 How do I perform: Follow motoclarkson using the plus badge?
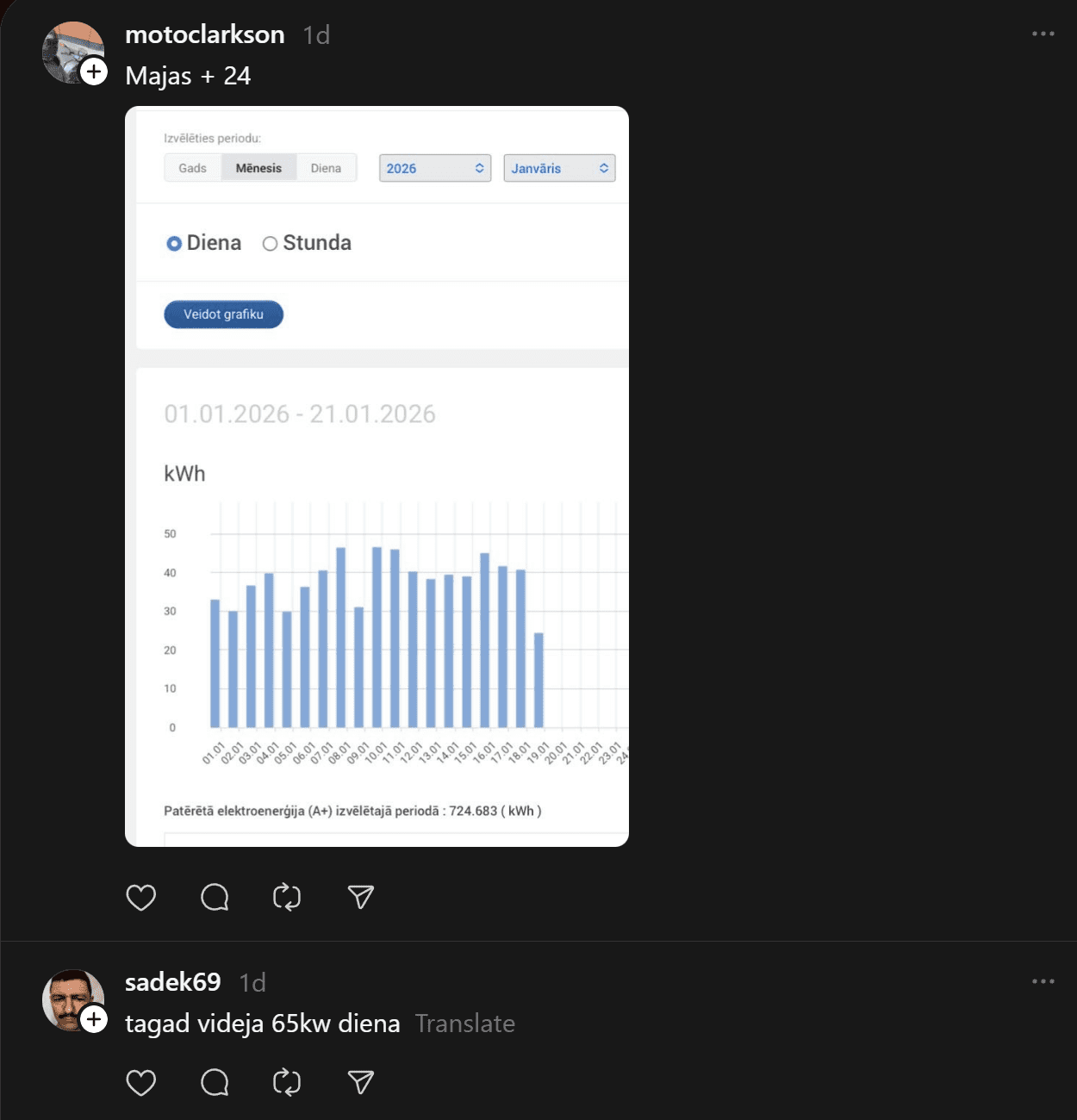point(94,72)
